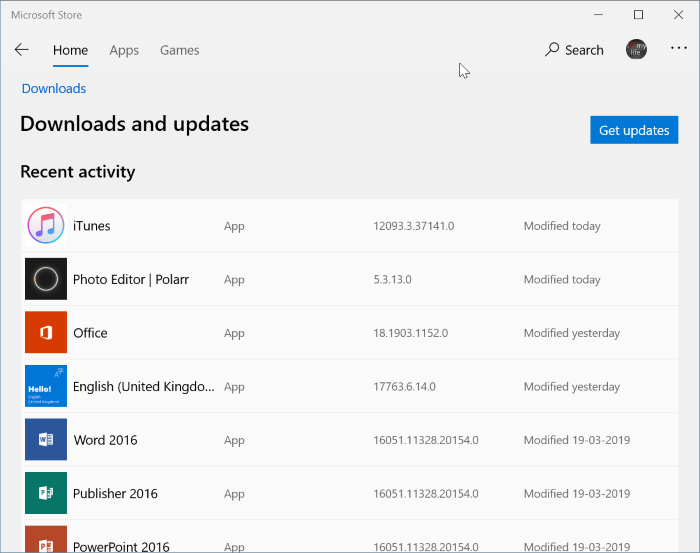Viewport: 700px width, 553px height.
Task: Select the iTunes name text
Action: click(92, 226)
